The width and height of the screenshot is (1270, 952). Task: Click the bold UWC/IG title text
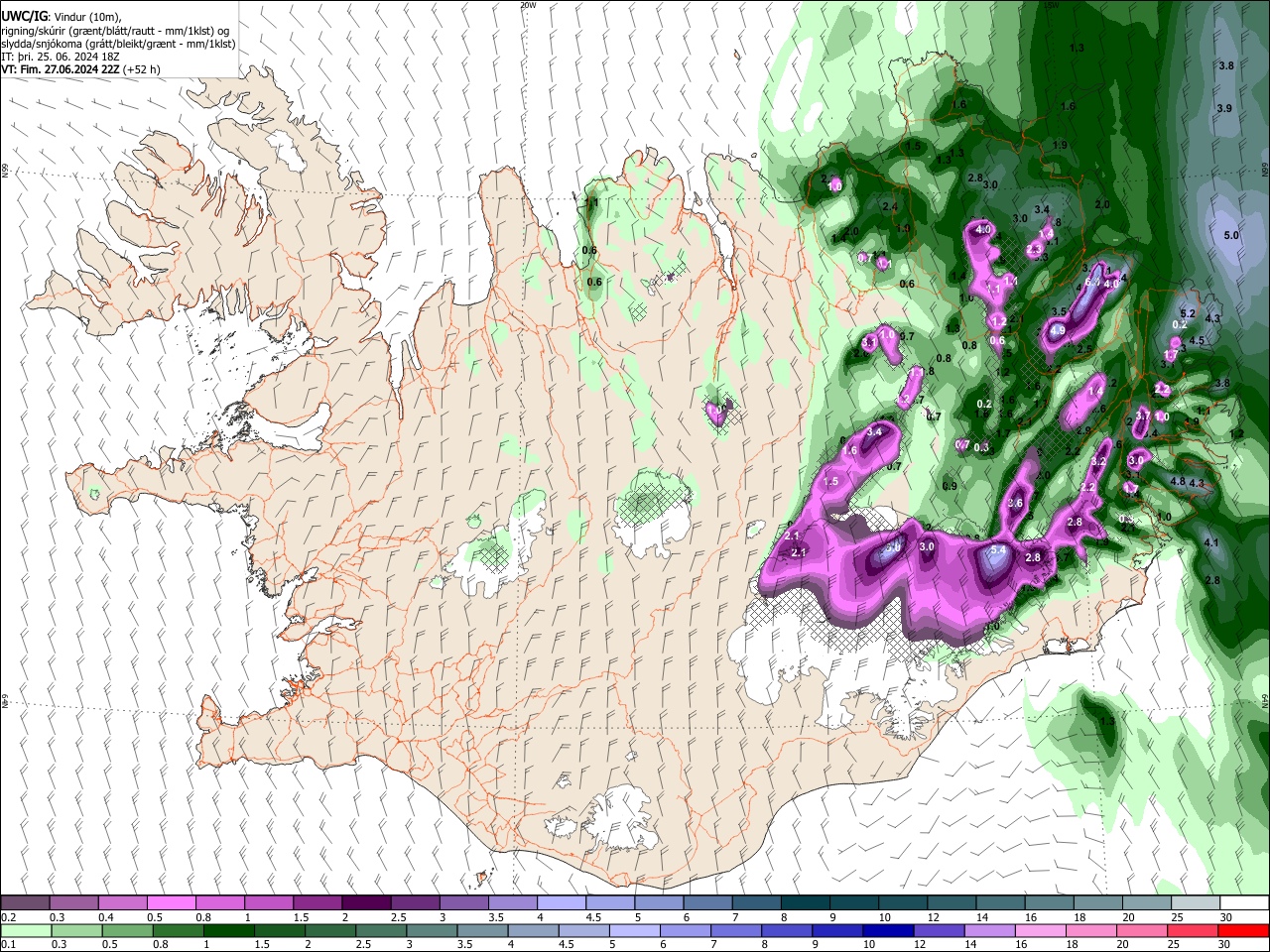23,16
